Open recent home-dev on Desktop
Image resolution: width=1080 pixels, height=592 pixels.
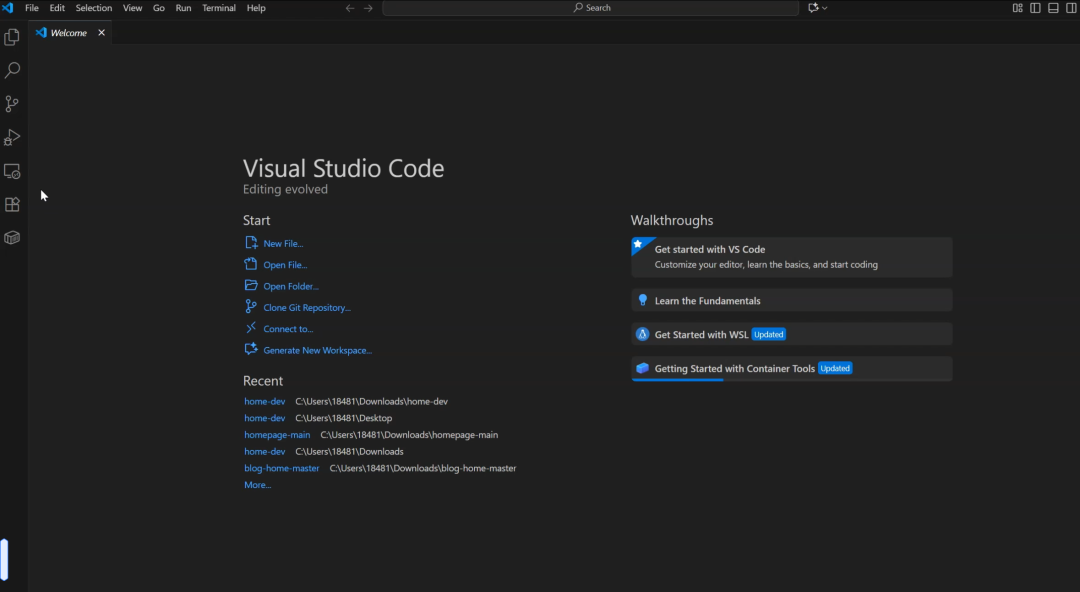click(x=264, y=418)
